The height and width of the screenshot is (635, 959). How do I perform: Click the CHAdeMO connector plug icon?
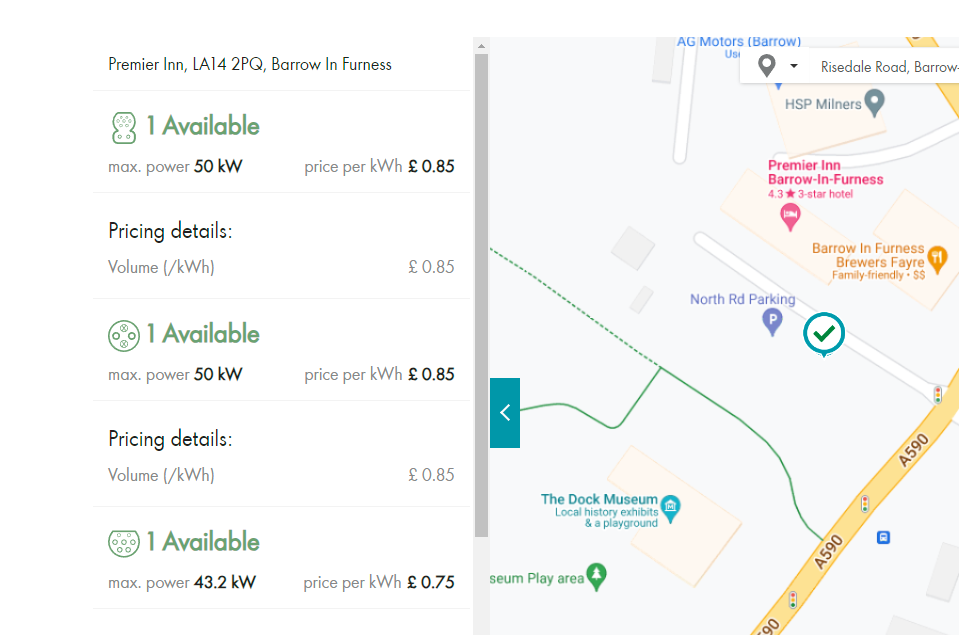click(x=123, y=334)
